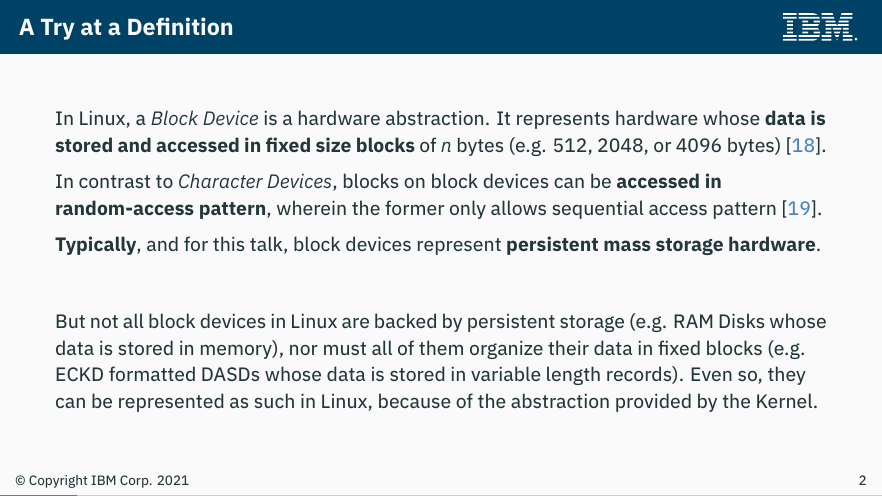Click bold text 'persistent mass storage hardware'
This screenshot has height=497, width=882.
(x=661, y=245)
